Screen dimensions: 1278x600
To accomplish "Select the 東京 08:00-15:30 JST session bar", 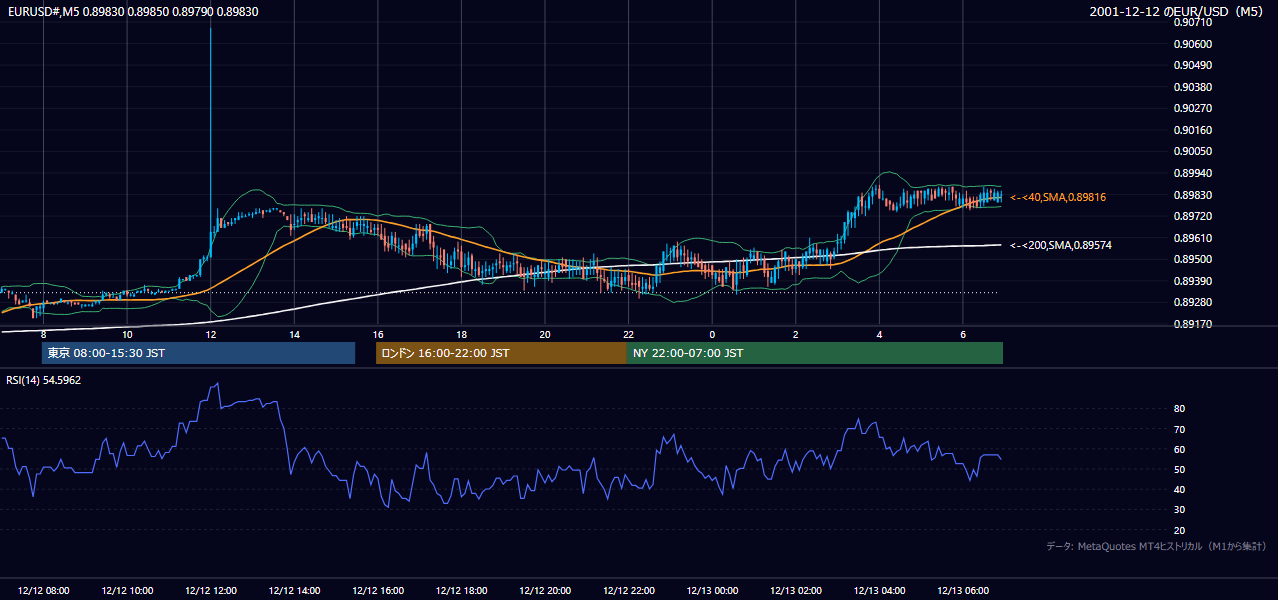I will [198, 353].
